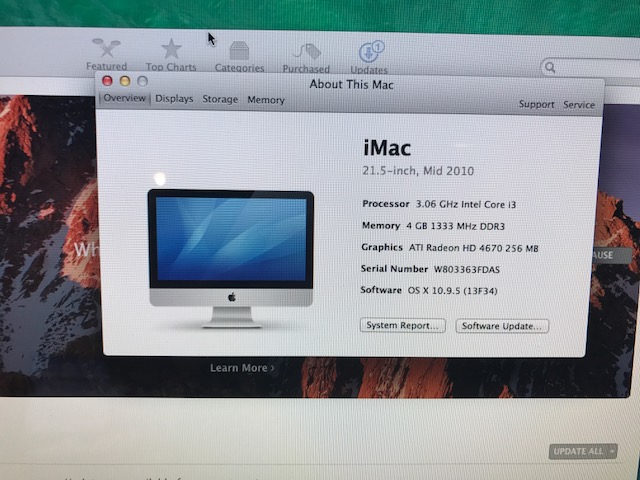Open the Service link in About This Mac
Screen dimensions: 640x480
[579, 105]
